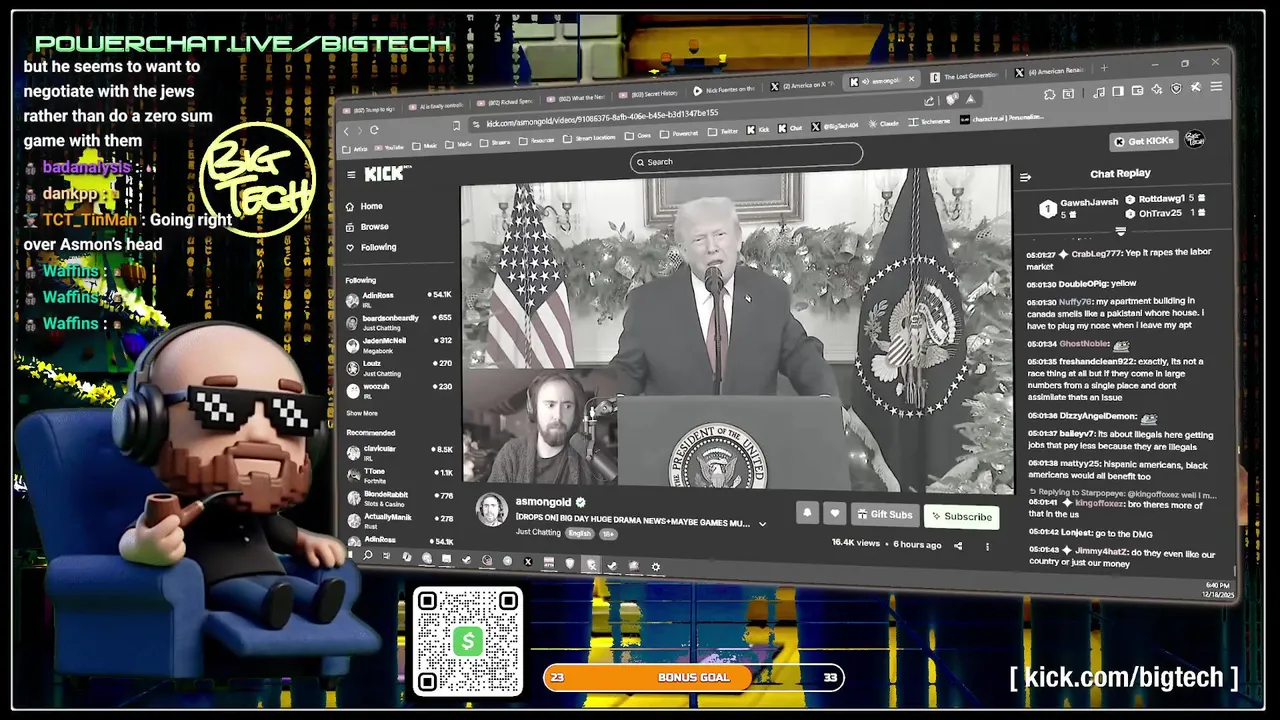This screenshot has height=720, width=1280.
Task: Select woozuh channel in sidebar
Action: [x=398, y=389]
